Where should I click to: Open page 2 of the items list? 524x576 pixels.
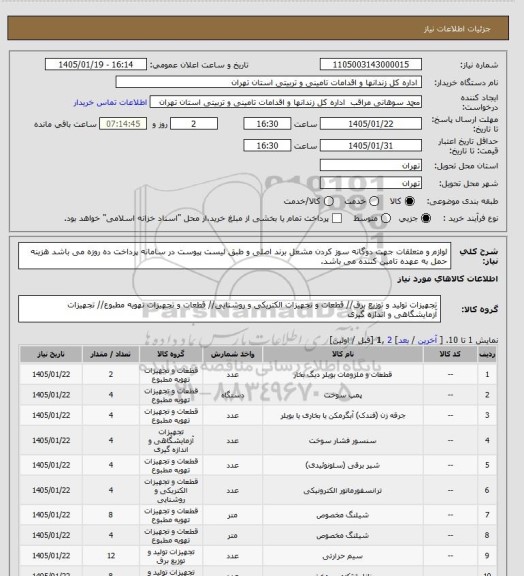390,341
